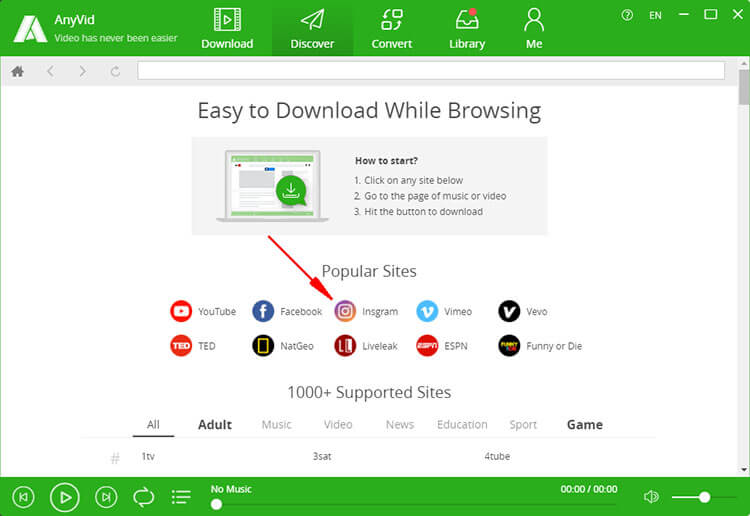This screenshot has height=516, width=750.
Task: Select the All sites category
Action: point(153,425)
